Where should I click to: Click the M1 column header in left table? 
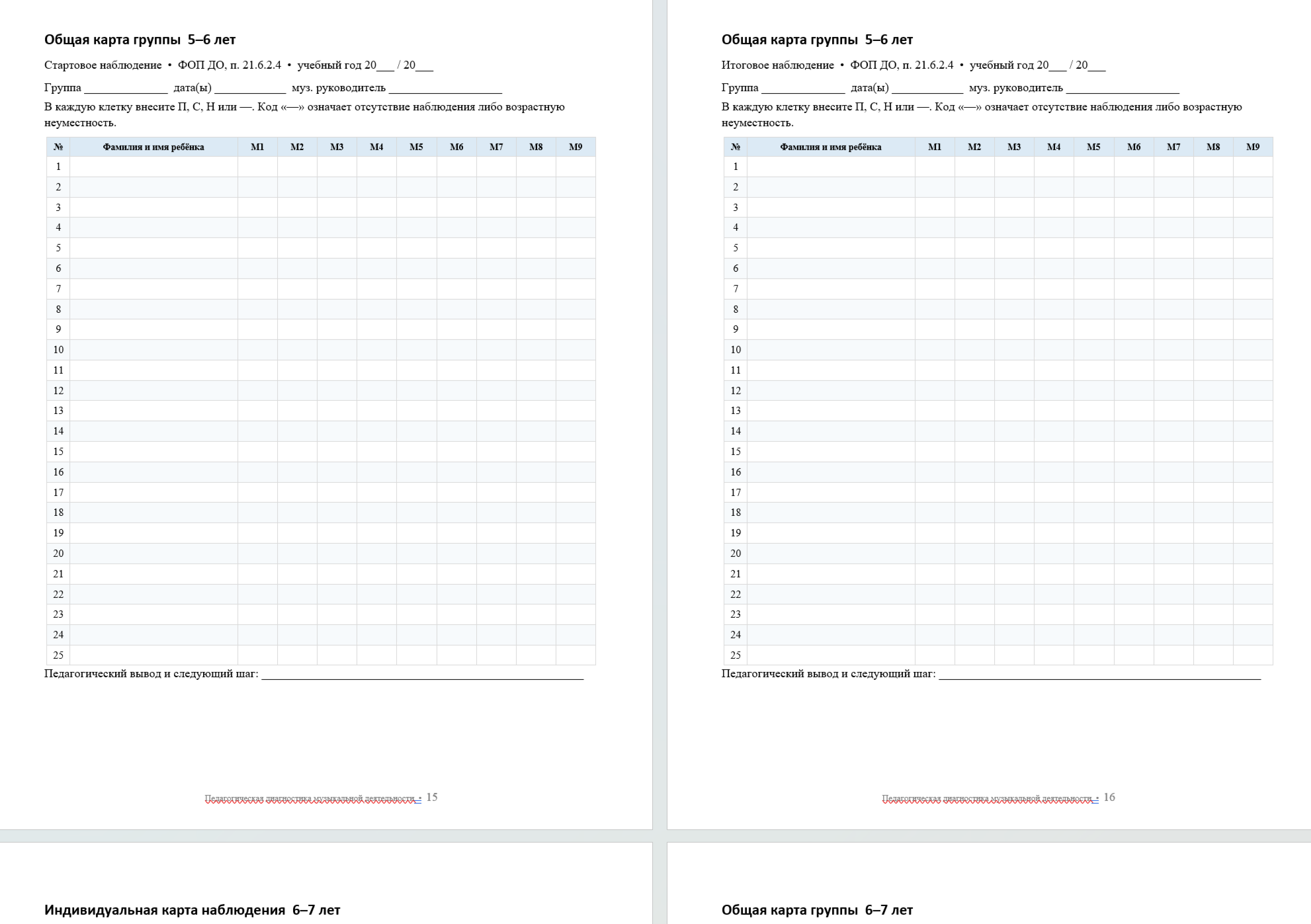click(257, 147)
